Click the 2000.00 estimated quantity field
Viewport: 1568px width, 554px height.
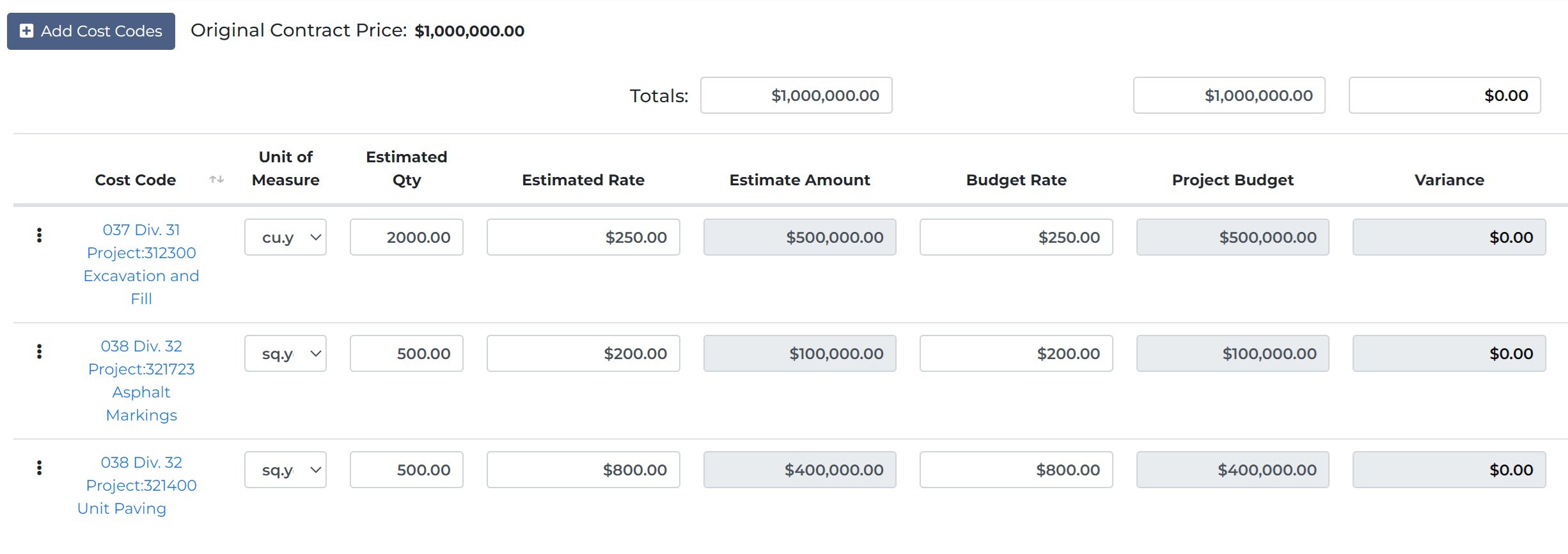pos(406,238)
